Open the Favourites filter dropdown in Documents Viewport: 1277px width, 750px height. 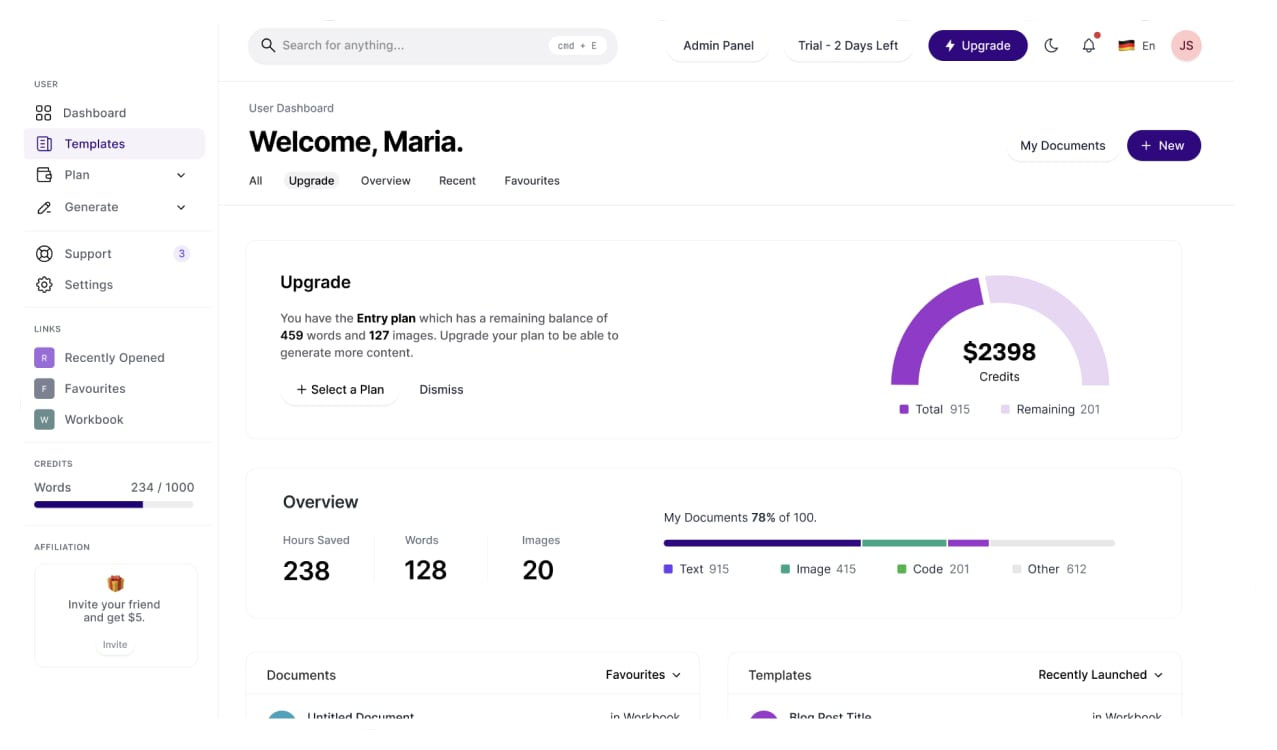click(643, 674)
